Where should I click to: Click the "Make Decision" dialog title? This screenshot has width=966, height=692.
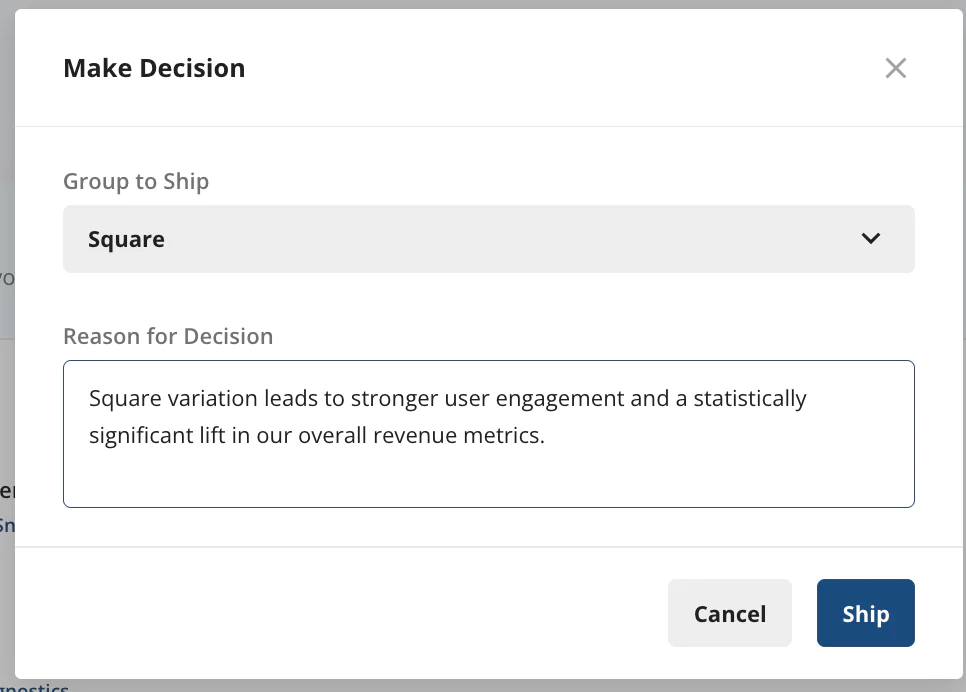tap(154, 68)
